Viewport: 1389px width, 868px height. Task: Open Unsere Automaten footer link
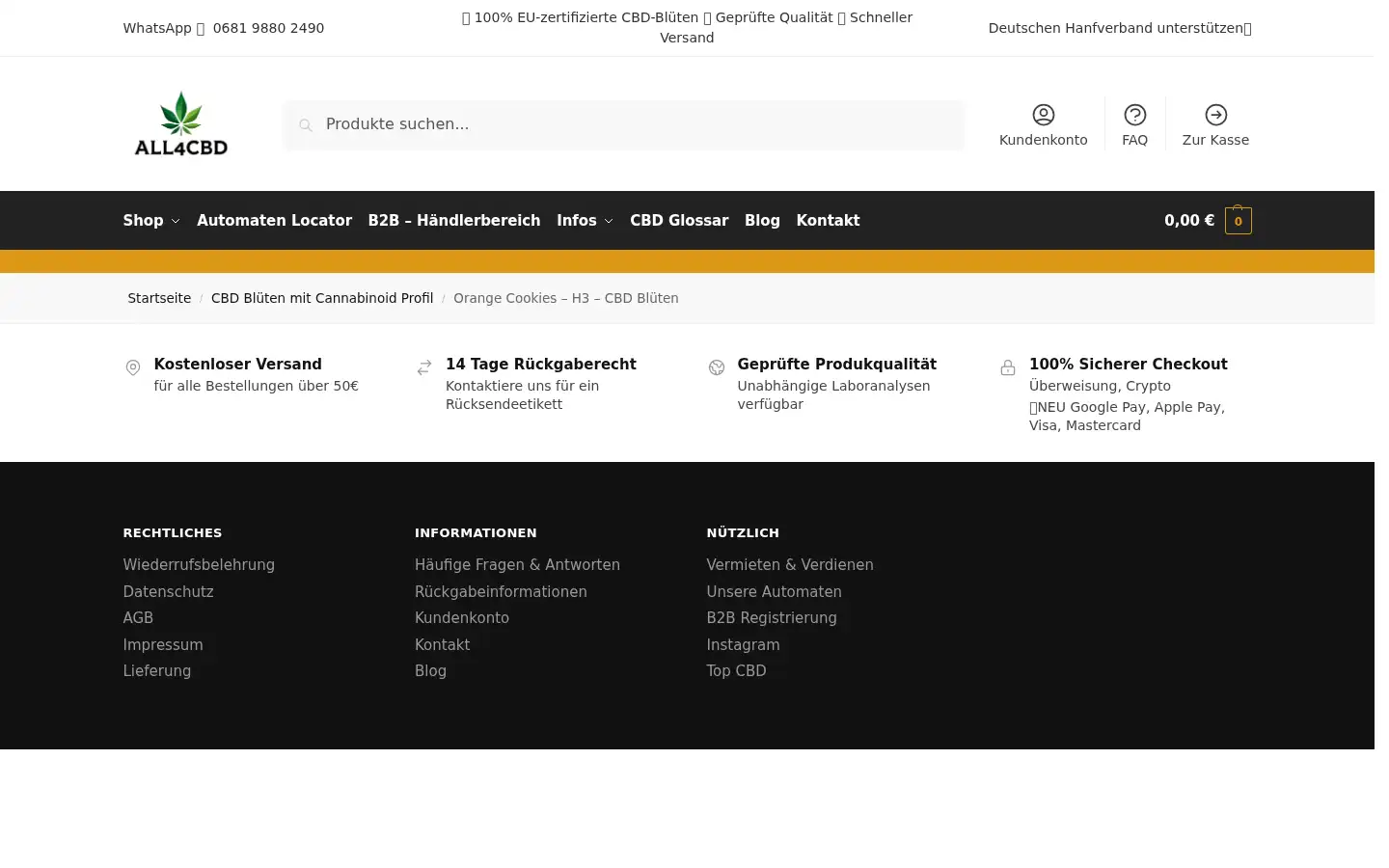pyautogui.click(x=774, y=591)
